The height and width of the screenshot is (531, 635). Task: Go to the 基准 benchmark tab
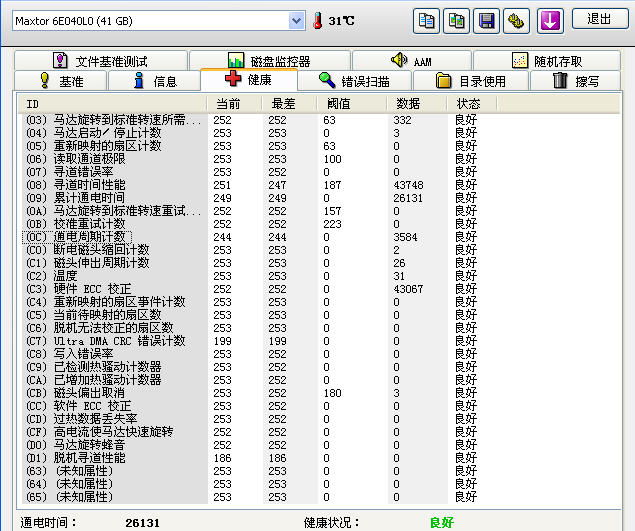tap(60, 81)
